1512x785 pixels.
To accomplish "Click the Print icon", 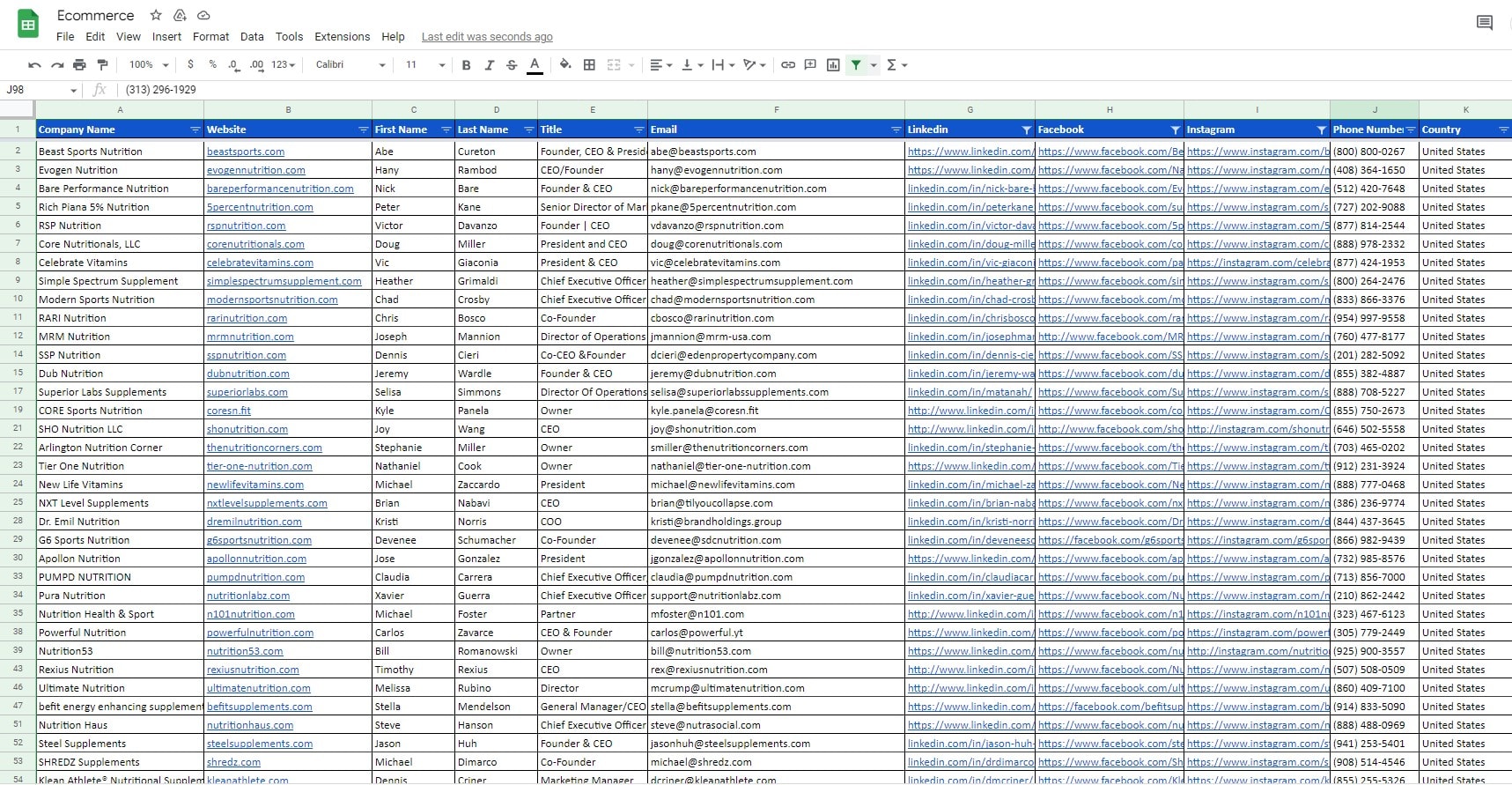I will (80, 64).
